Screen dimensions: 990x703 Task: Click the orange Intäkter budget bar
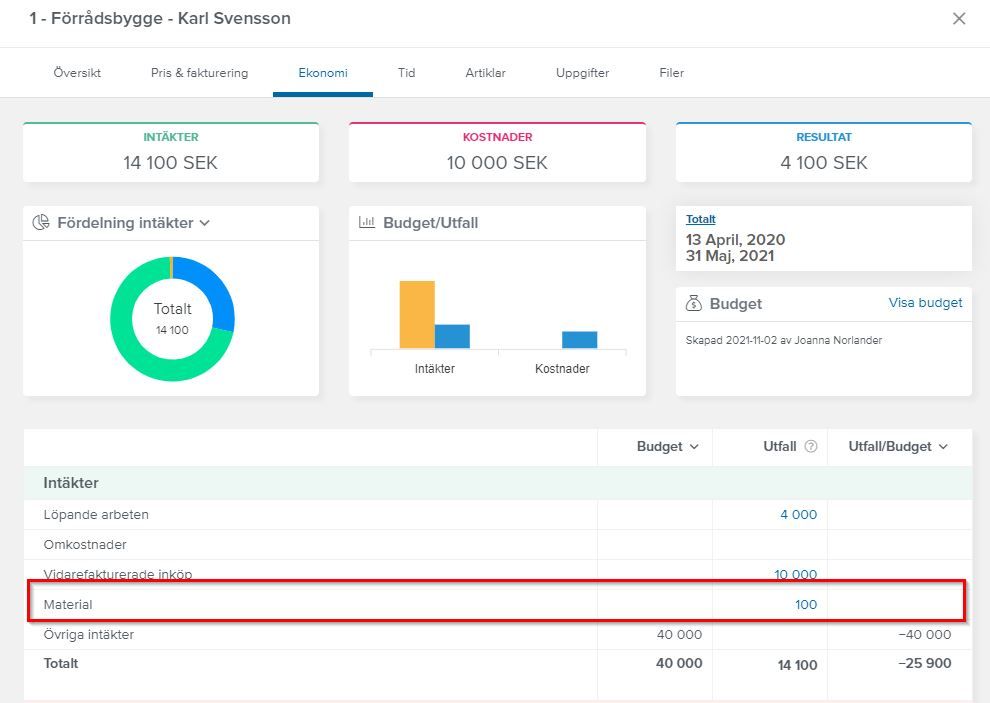(x=417, y=315)
